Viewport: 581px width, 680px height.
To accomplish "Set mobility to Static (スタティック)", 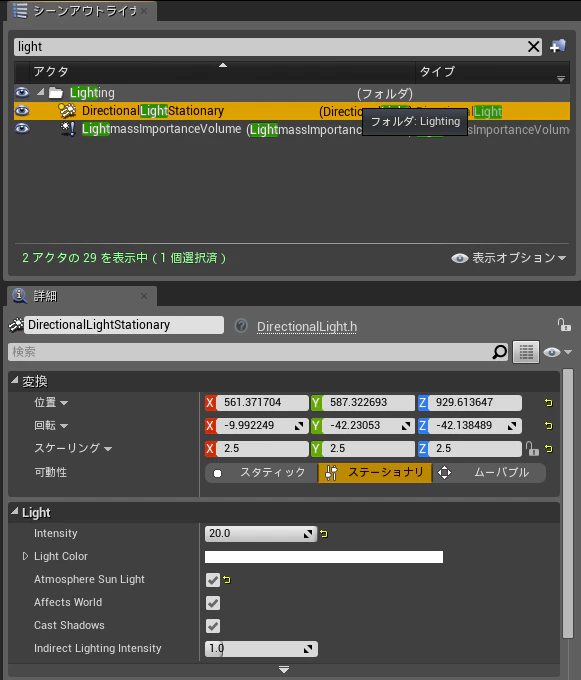I will [261, 473].
